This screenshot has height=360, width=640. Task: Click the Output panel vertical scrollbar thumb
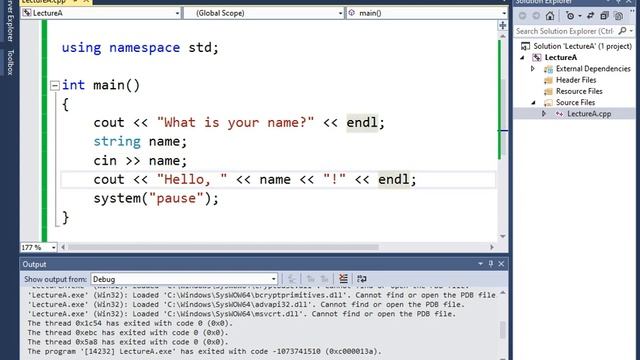coord(502,330)
